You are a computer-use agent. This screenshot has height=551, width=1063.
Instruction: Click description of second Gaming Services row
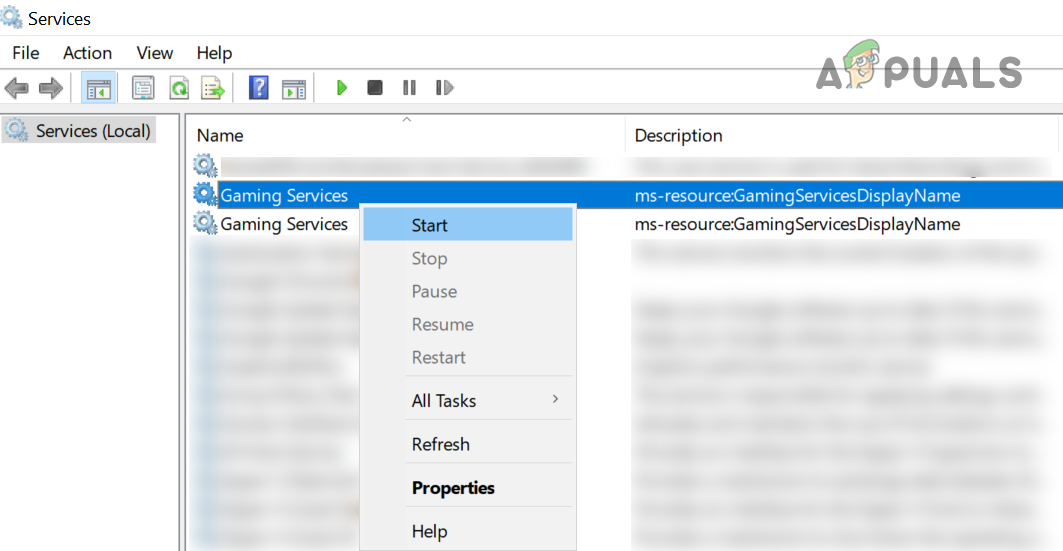797,224
